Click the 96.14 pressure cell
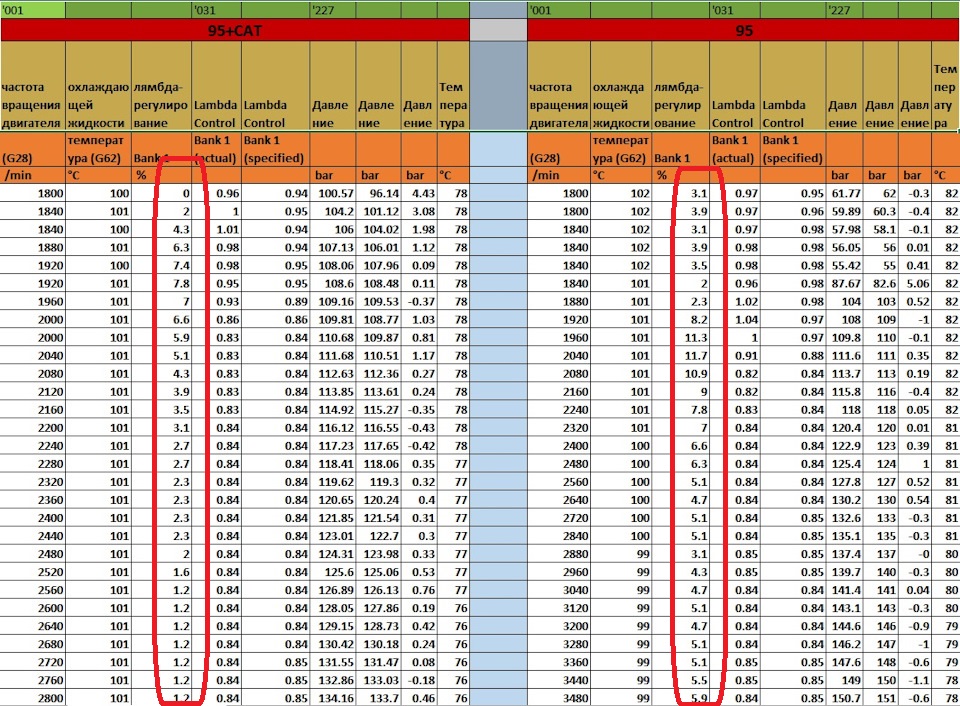This screenshot has width=960, height=706. pos(378,193)
